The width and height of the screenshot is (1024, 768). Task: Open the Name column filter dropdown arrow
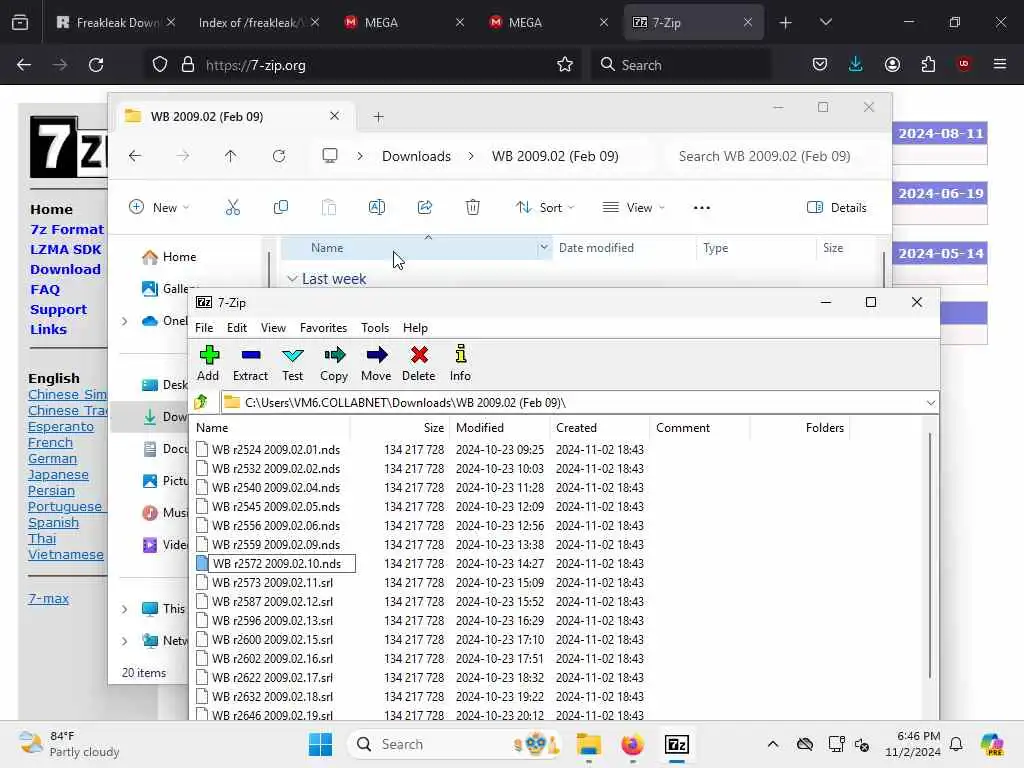tap(544, 248)
